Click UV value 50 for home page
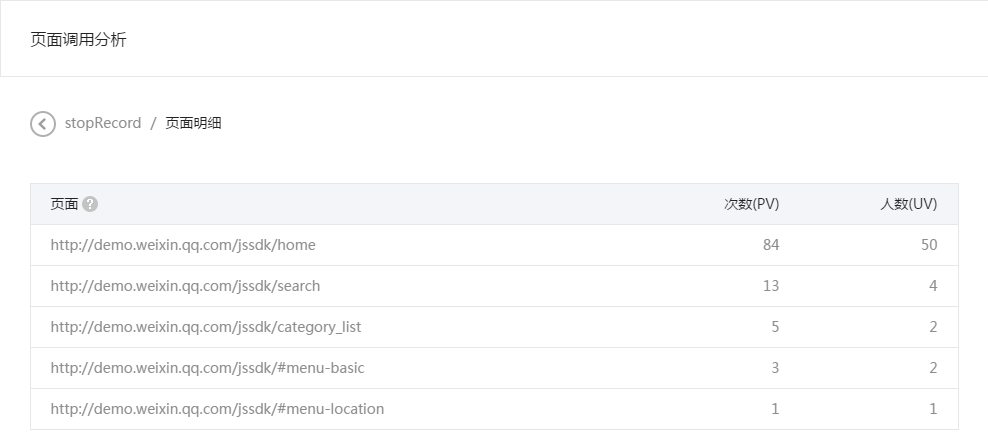 click(929, 245)
